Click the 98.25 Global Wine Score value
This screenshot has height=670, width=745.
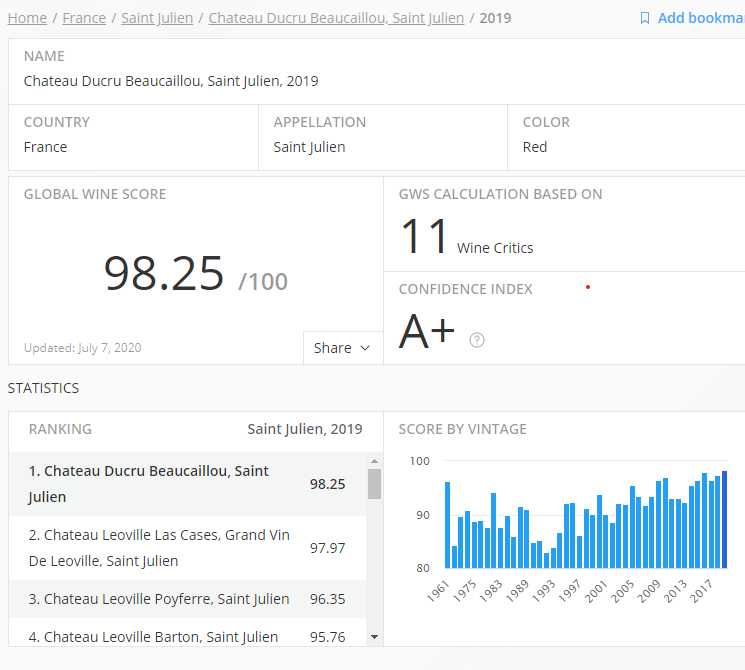[163, 273]
